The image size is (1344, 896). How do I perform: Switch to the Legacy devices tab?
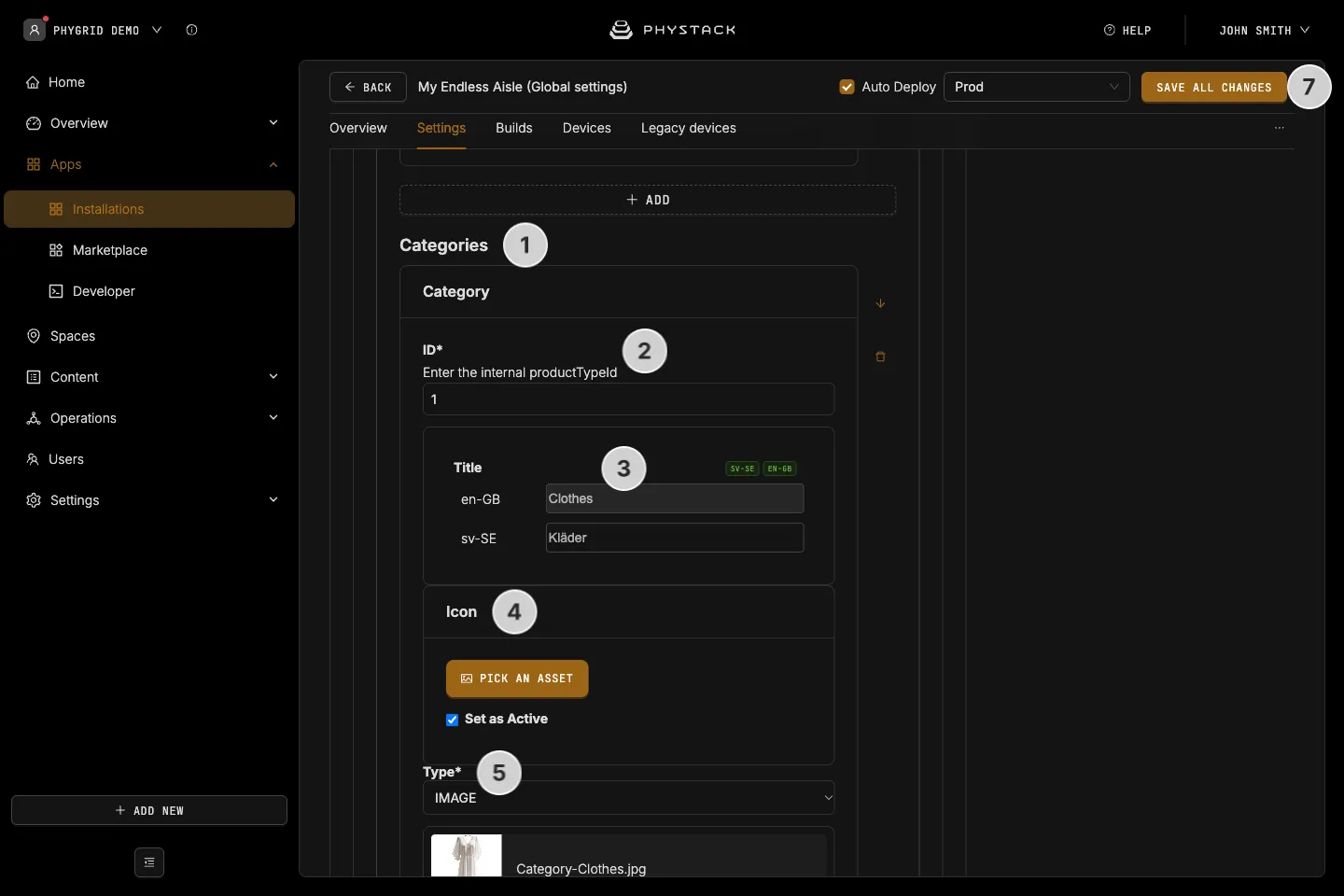689,128
